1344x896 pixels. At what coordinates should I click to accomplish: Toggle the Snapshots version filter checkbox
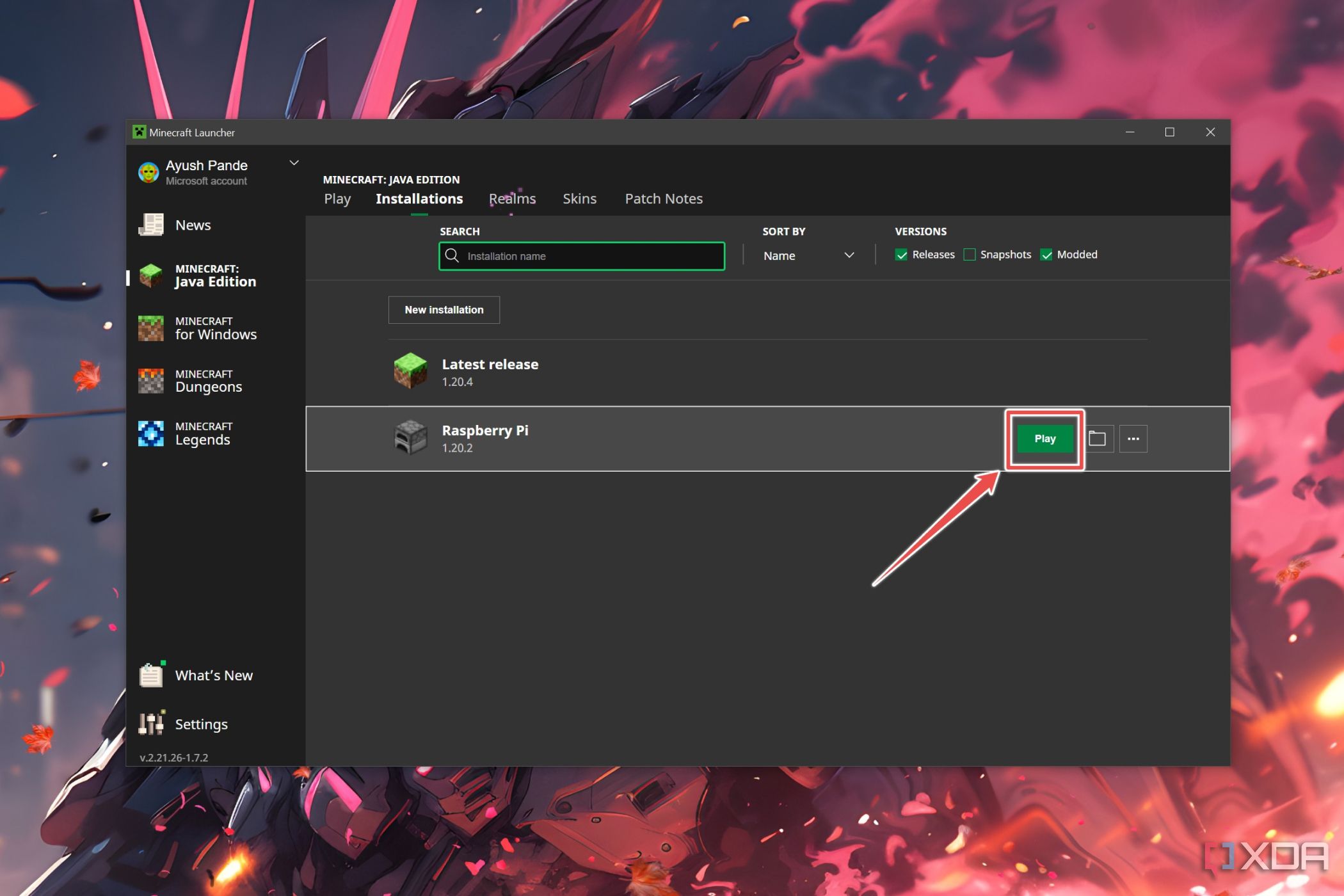969,254
